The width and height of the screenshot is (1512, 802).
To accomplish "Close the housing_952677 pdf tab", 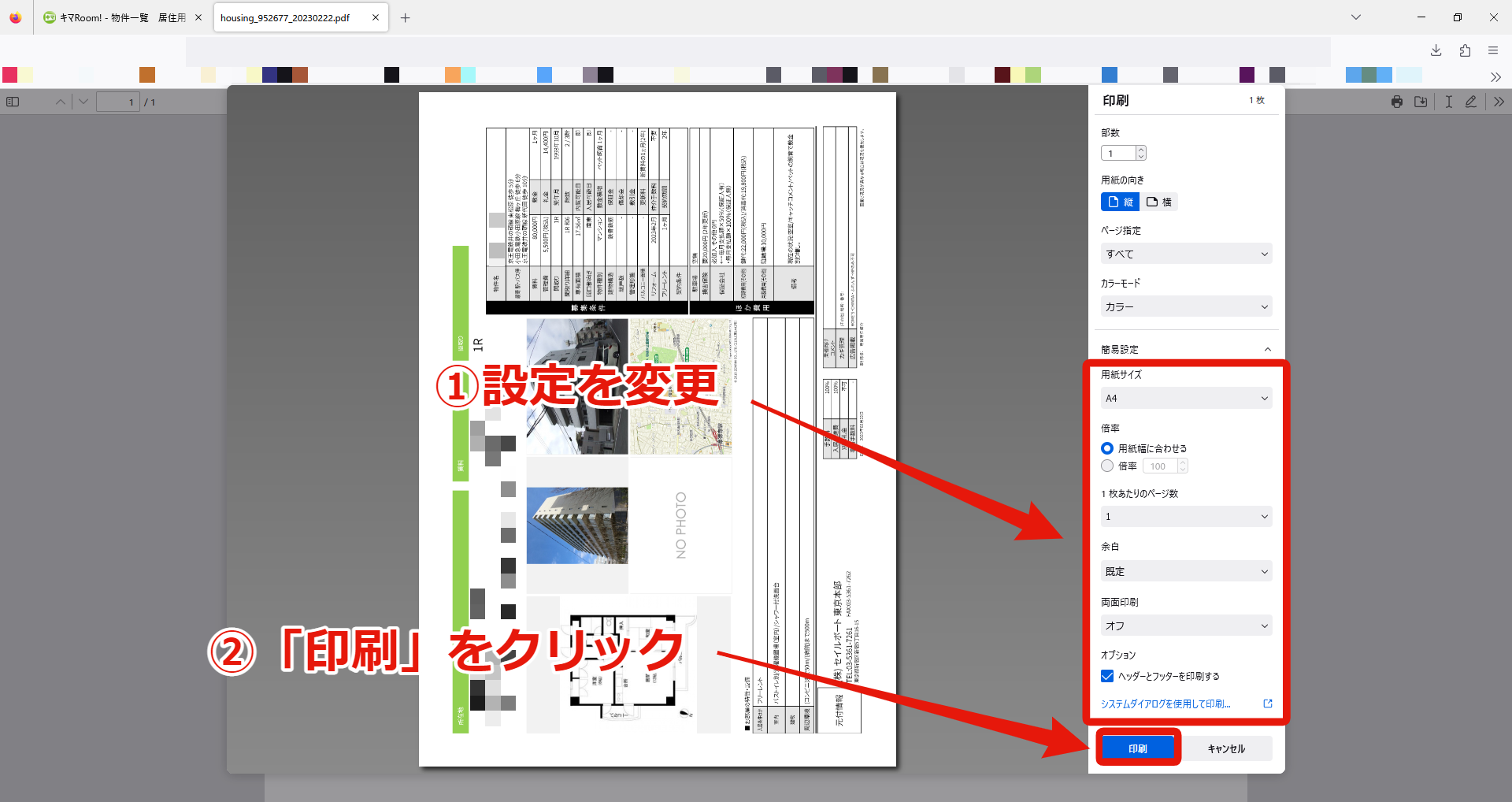I will pyautogui.click(x=376, y=17).
